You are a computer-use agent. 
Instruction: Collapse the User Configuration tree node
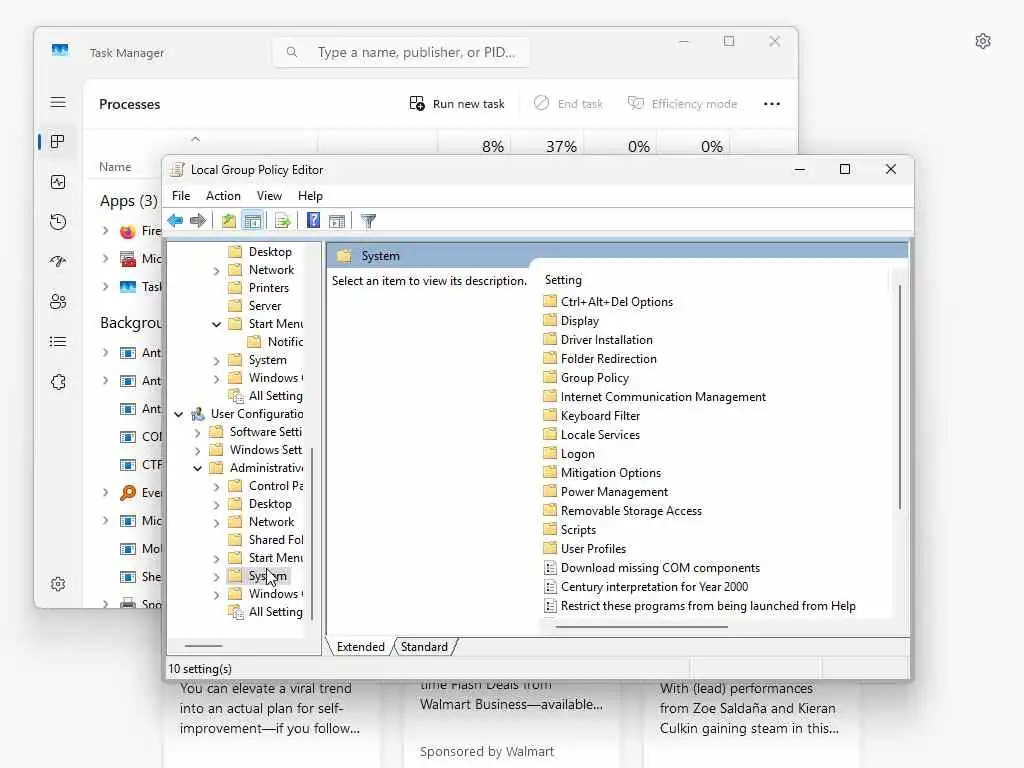[178, 414]
